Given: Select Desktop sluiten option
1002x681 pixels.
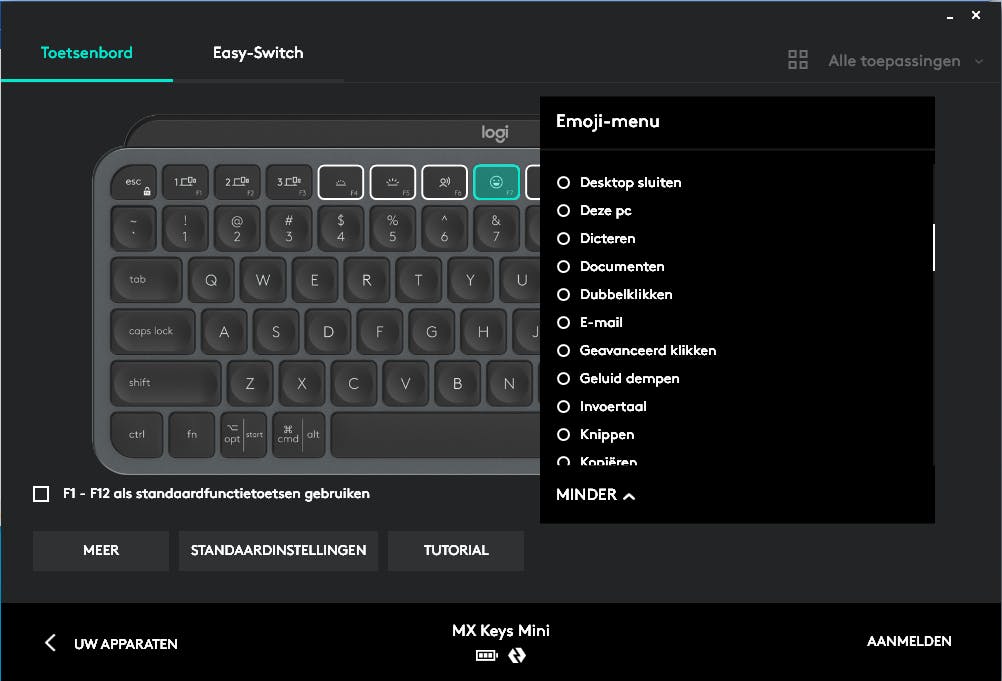Looking at the screenshot, I should pyautogui.click(x=619, y=183).
